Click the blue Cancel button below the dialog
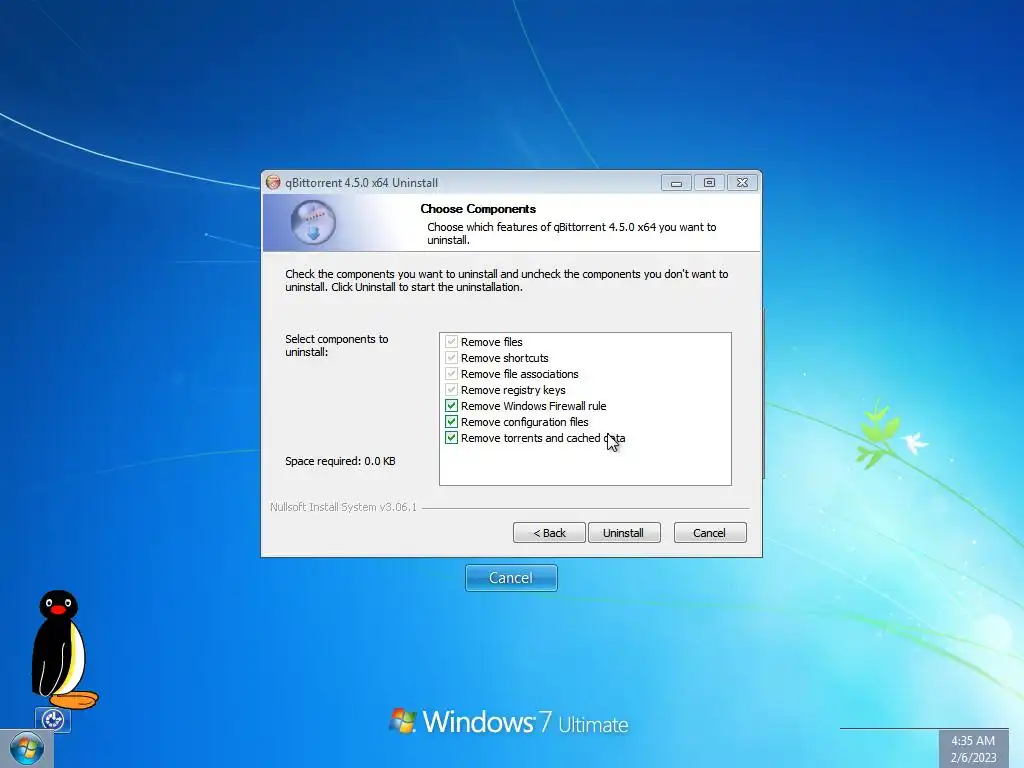 tap(511, 578)
